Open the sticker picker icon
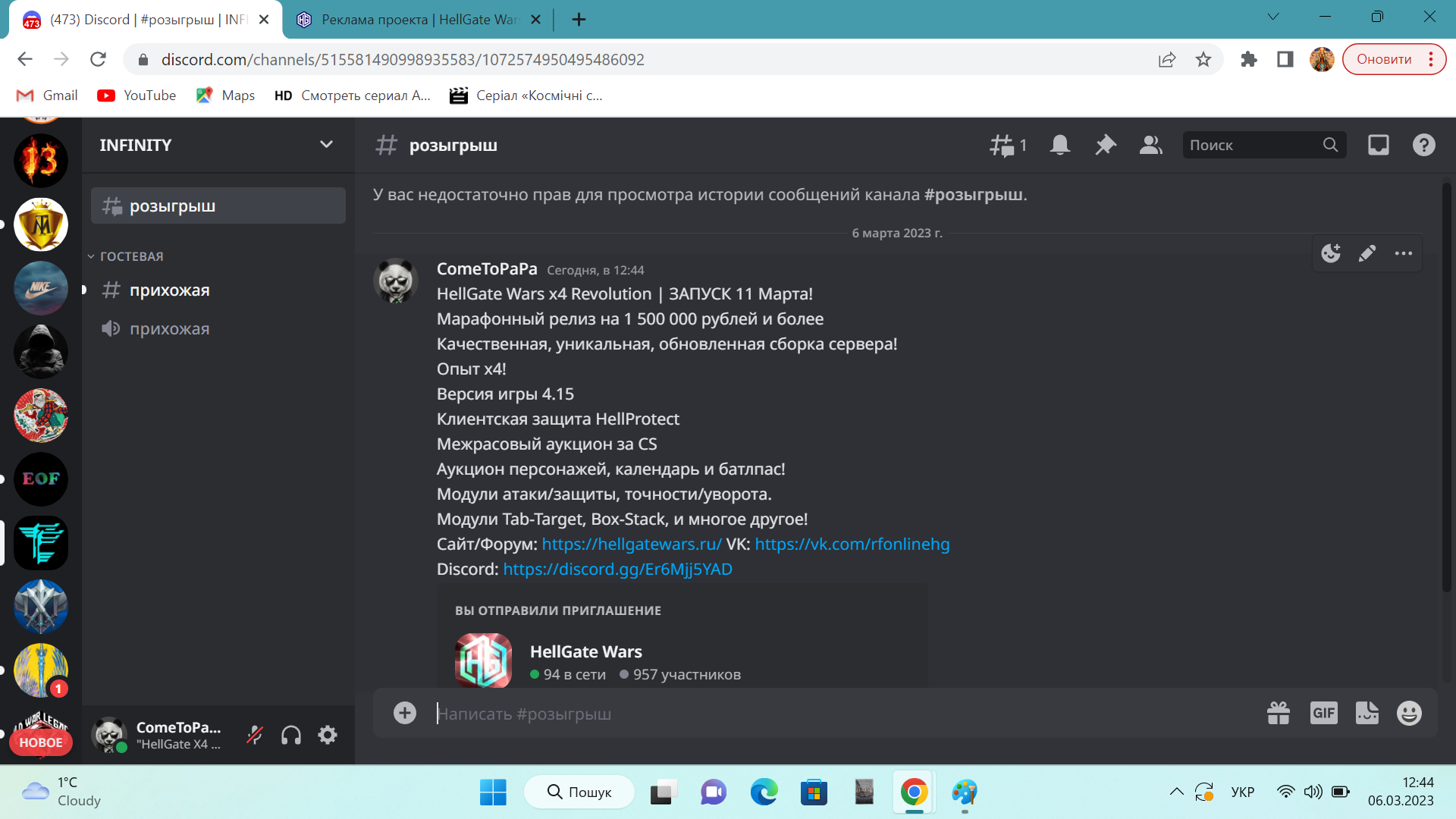The image size is (1456, 819). pos(1367,713)
